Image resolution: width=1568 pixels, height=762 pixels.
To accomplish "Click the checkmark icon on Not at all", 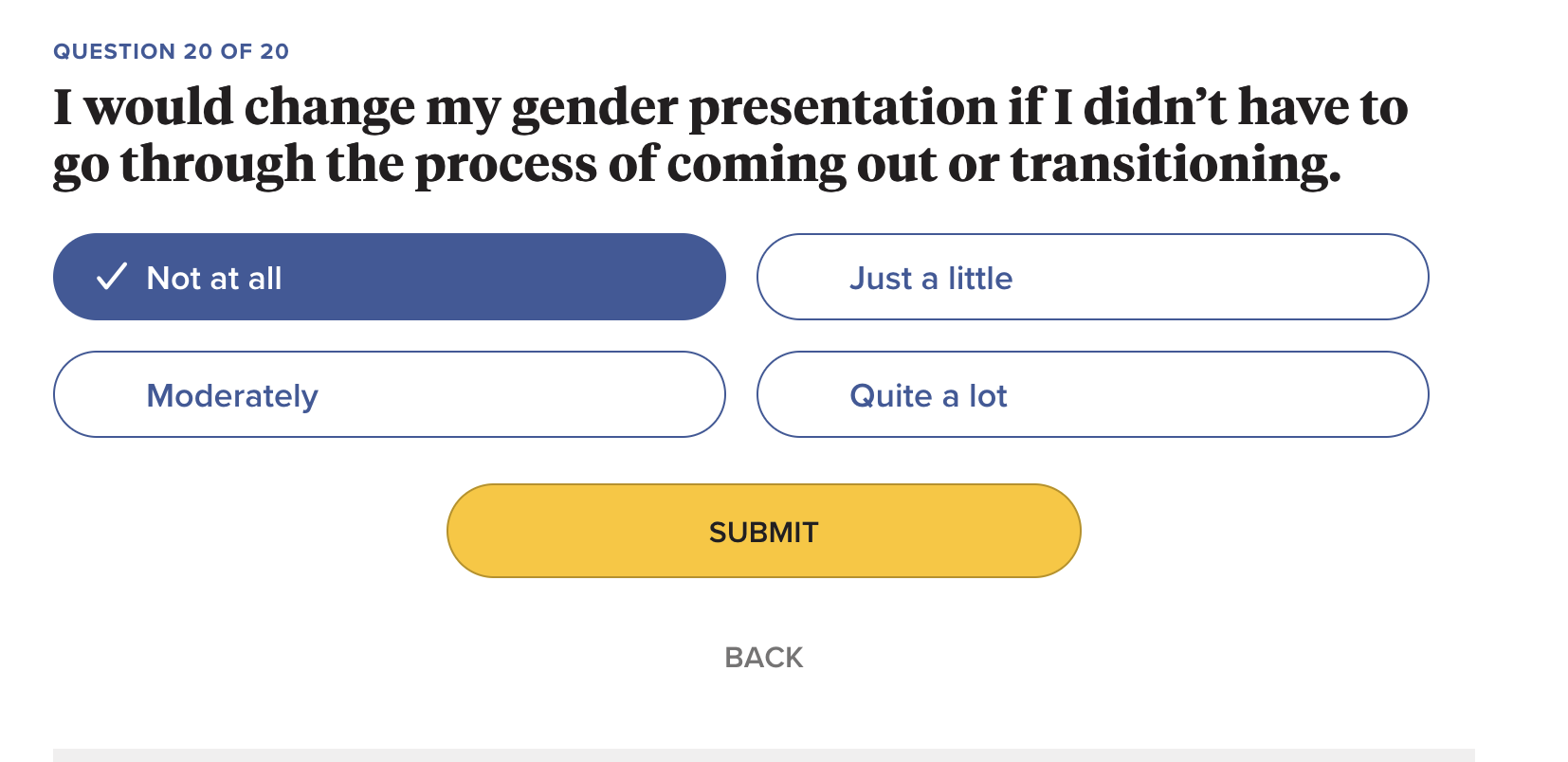I will [x=112, y=277].
